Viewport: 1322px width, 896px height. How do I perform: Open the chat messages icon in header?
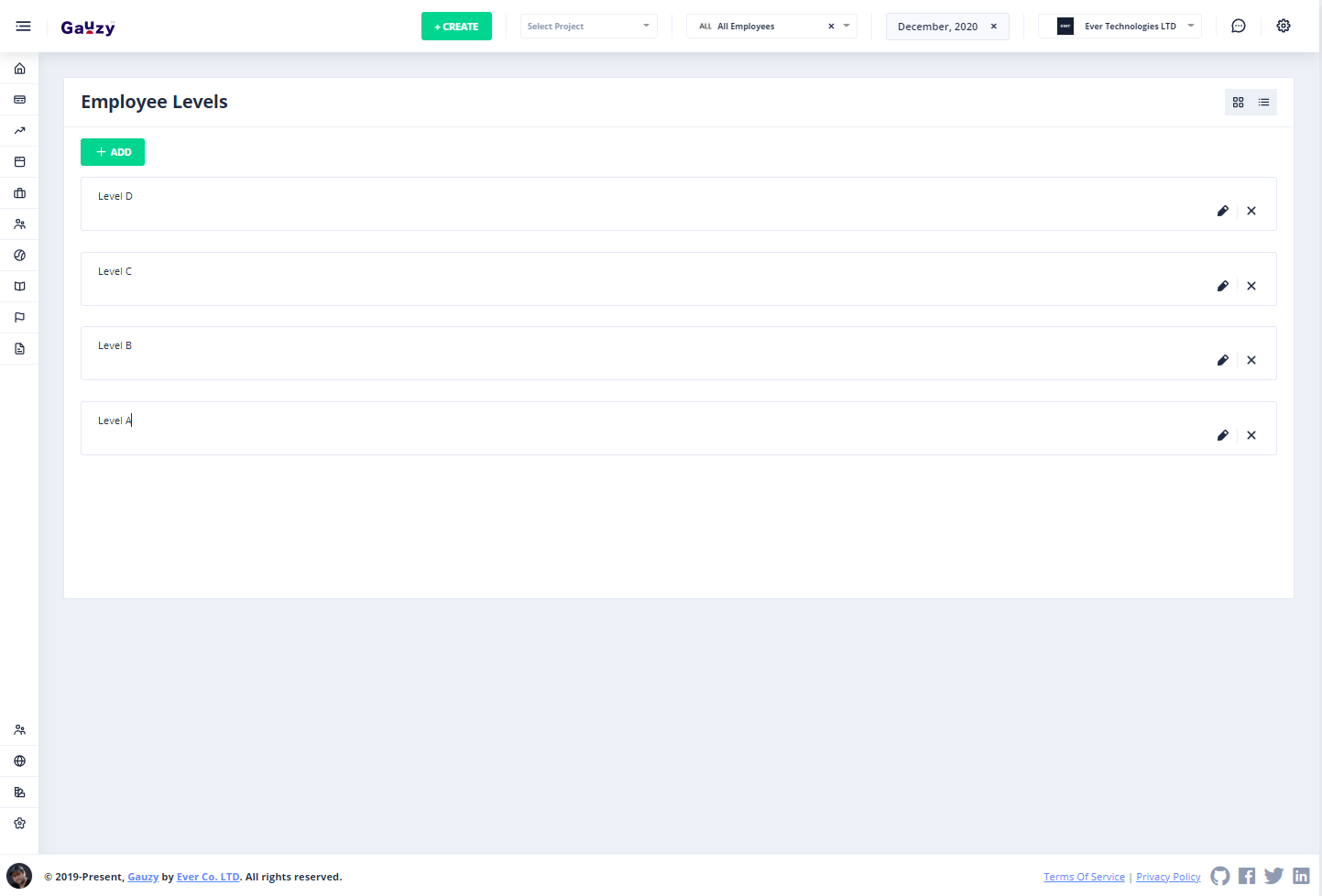[x=1238, y=26]
